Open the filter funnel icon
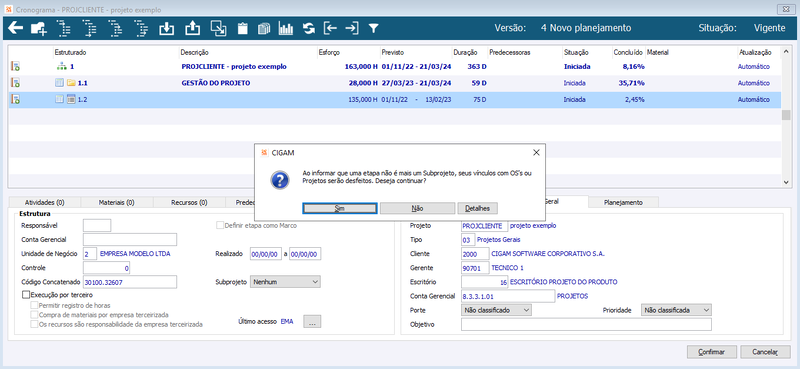800x369 pixels. coord(373,29)
